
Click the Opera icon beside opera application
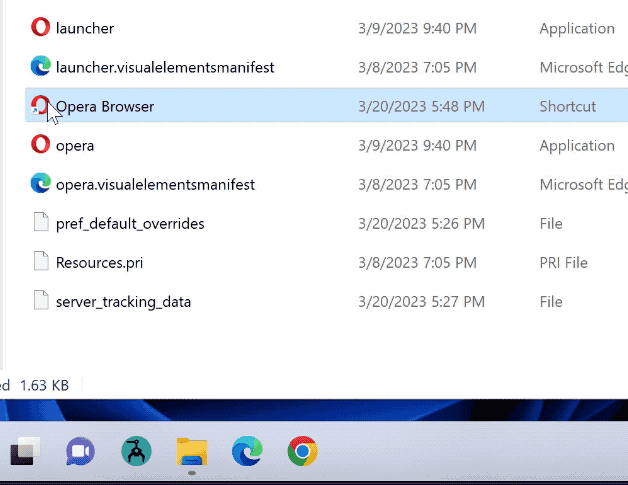[40, 144]
